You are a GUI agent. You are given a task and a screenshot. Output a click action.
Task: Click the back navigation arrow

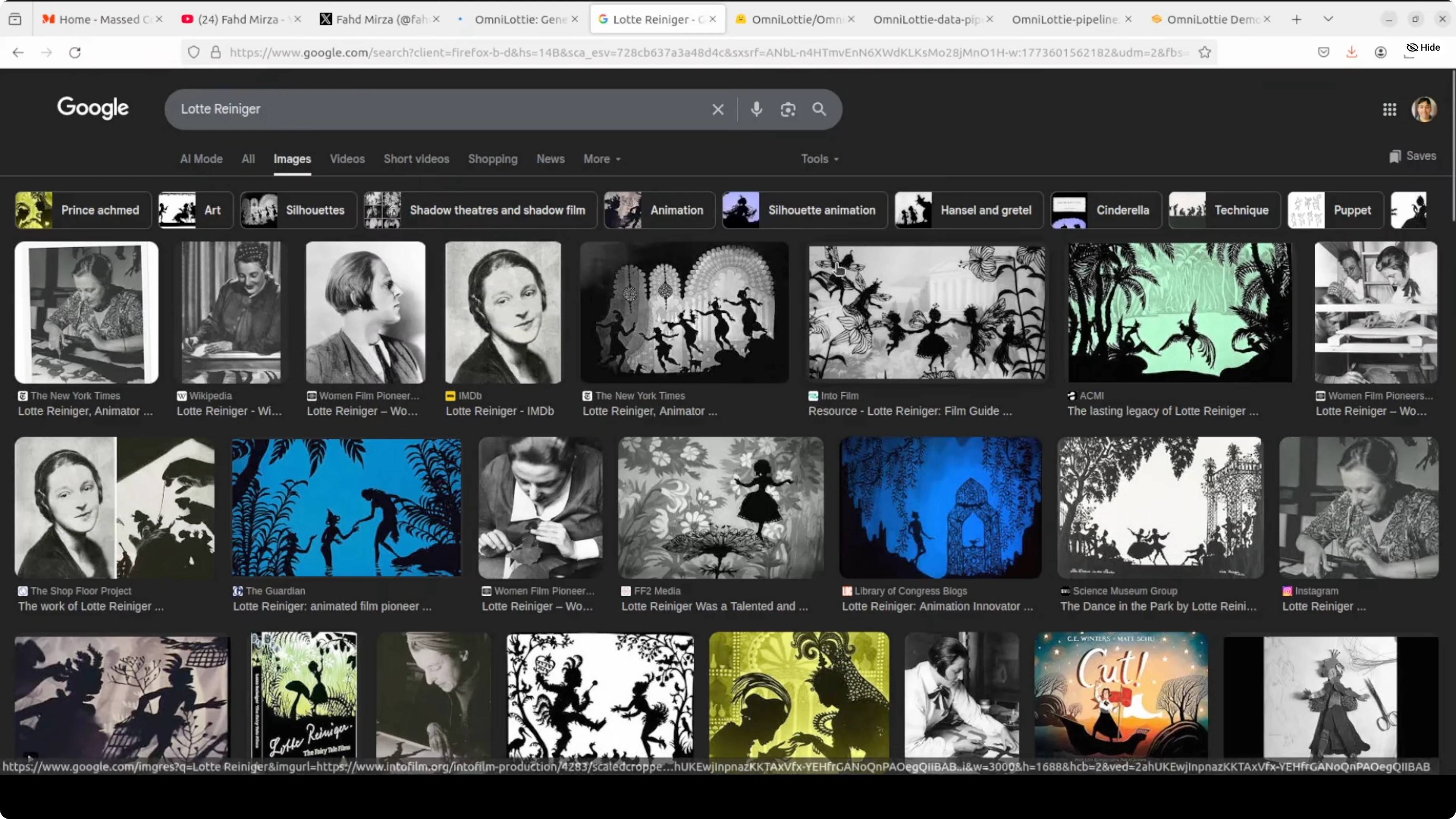coord(18,52)
